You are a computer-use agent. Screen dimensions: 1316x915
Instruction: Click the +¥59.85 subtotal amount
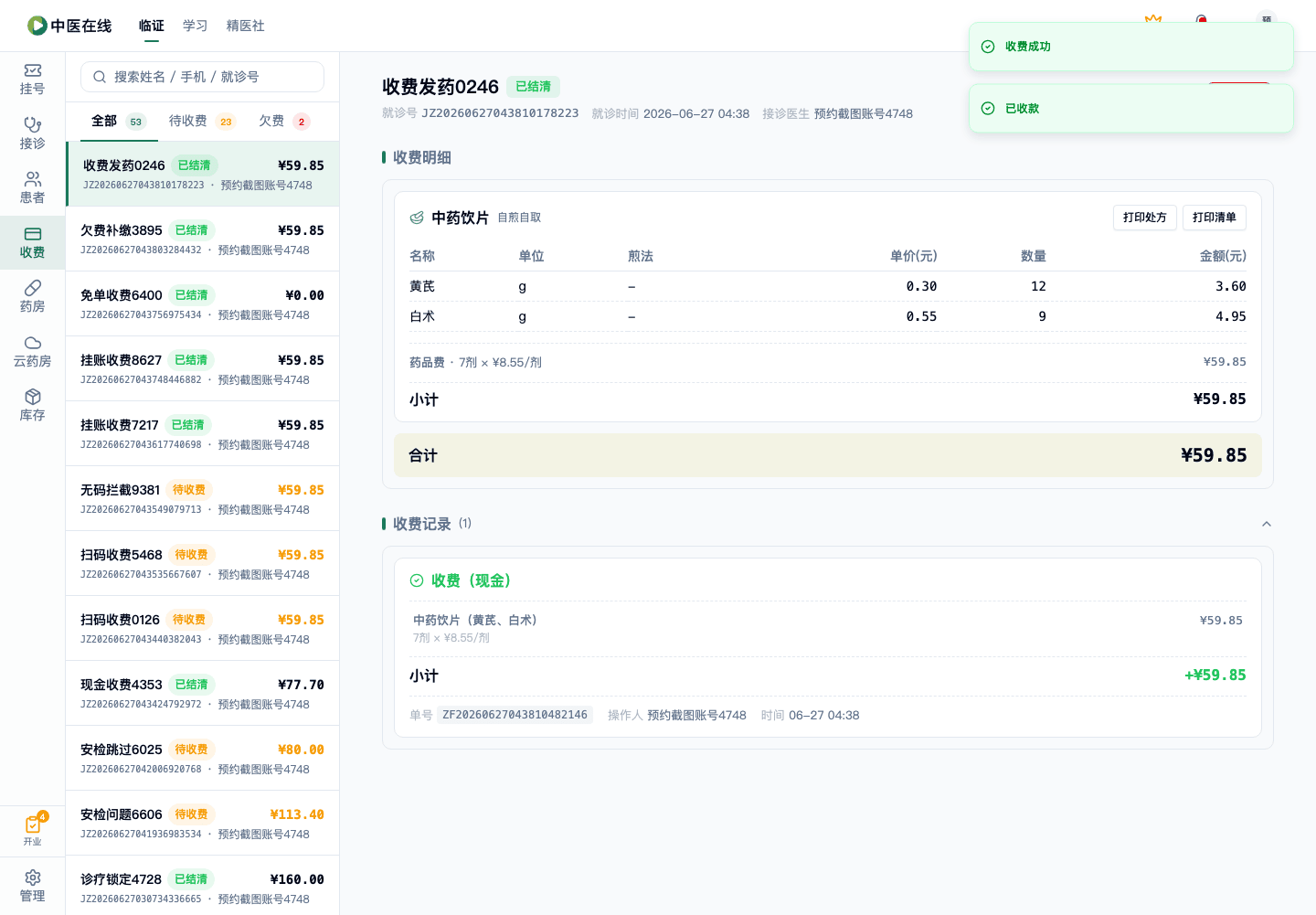click(x=1215, y=676)
